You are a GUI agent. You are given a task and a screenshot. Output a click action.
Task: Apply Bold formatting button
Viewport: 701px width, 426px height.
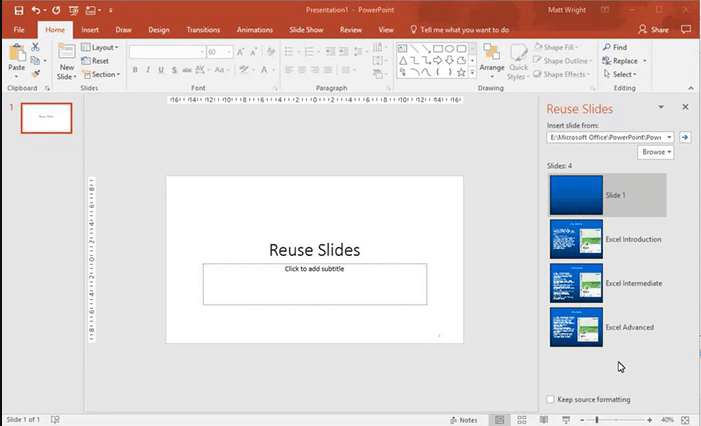pyautogui.click(x=135, y=70)
